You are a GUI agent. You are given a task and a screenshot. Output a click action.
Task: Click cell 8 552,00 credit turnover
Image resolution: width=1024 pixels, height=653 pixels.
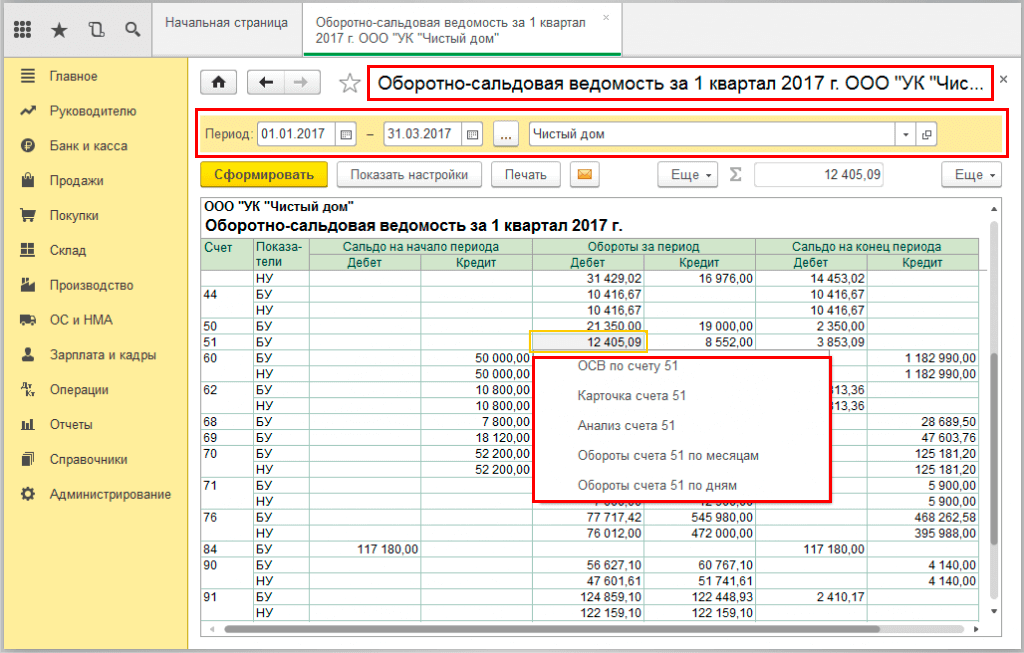(x=700, y=342)
